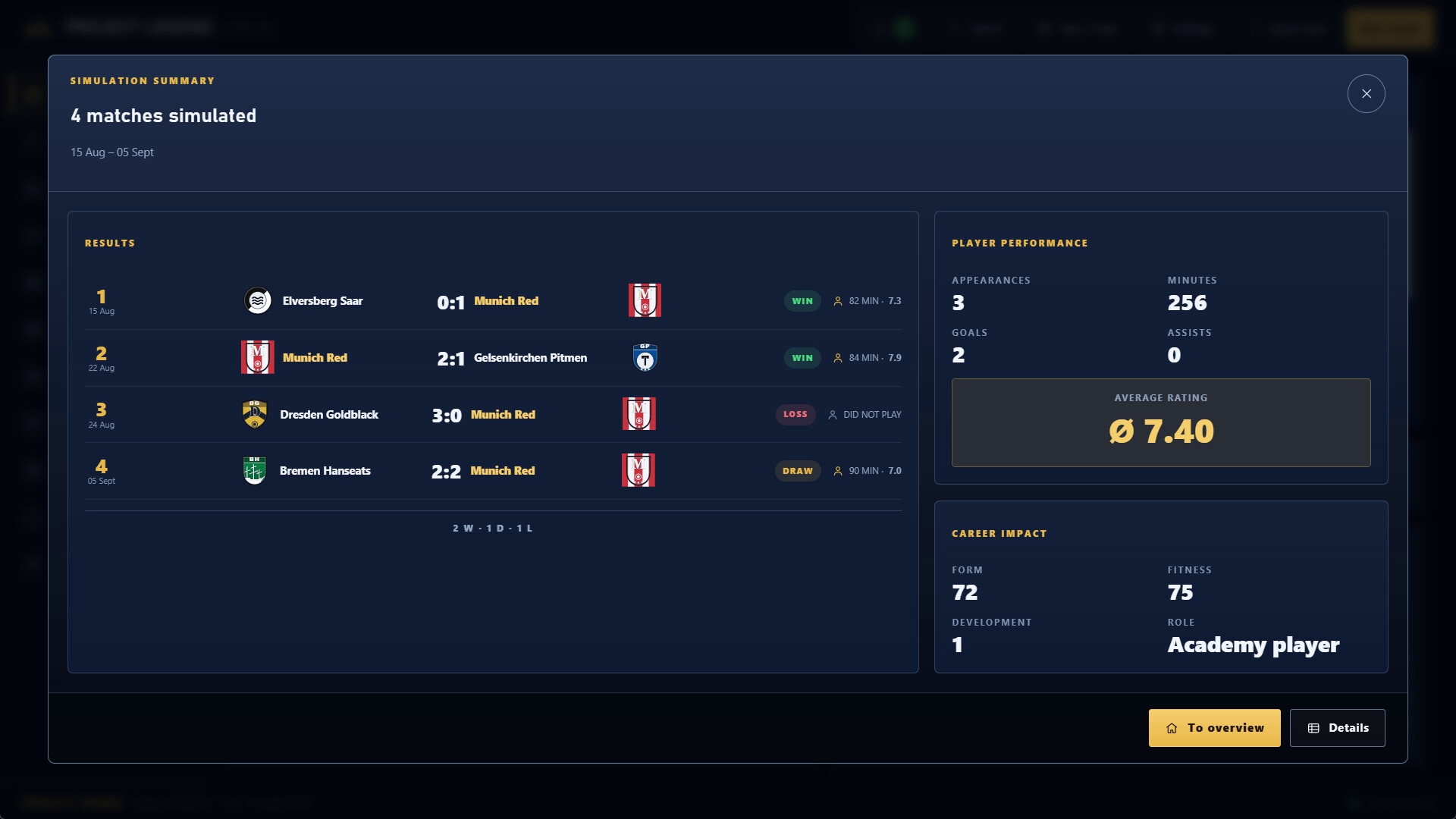Screen dimensions: 1456x819
Task: Click Munich Red crest in Dresden match row
Action: 639,414
